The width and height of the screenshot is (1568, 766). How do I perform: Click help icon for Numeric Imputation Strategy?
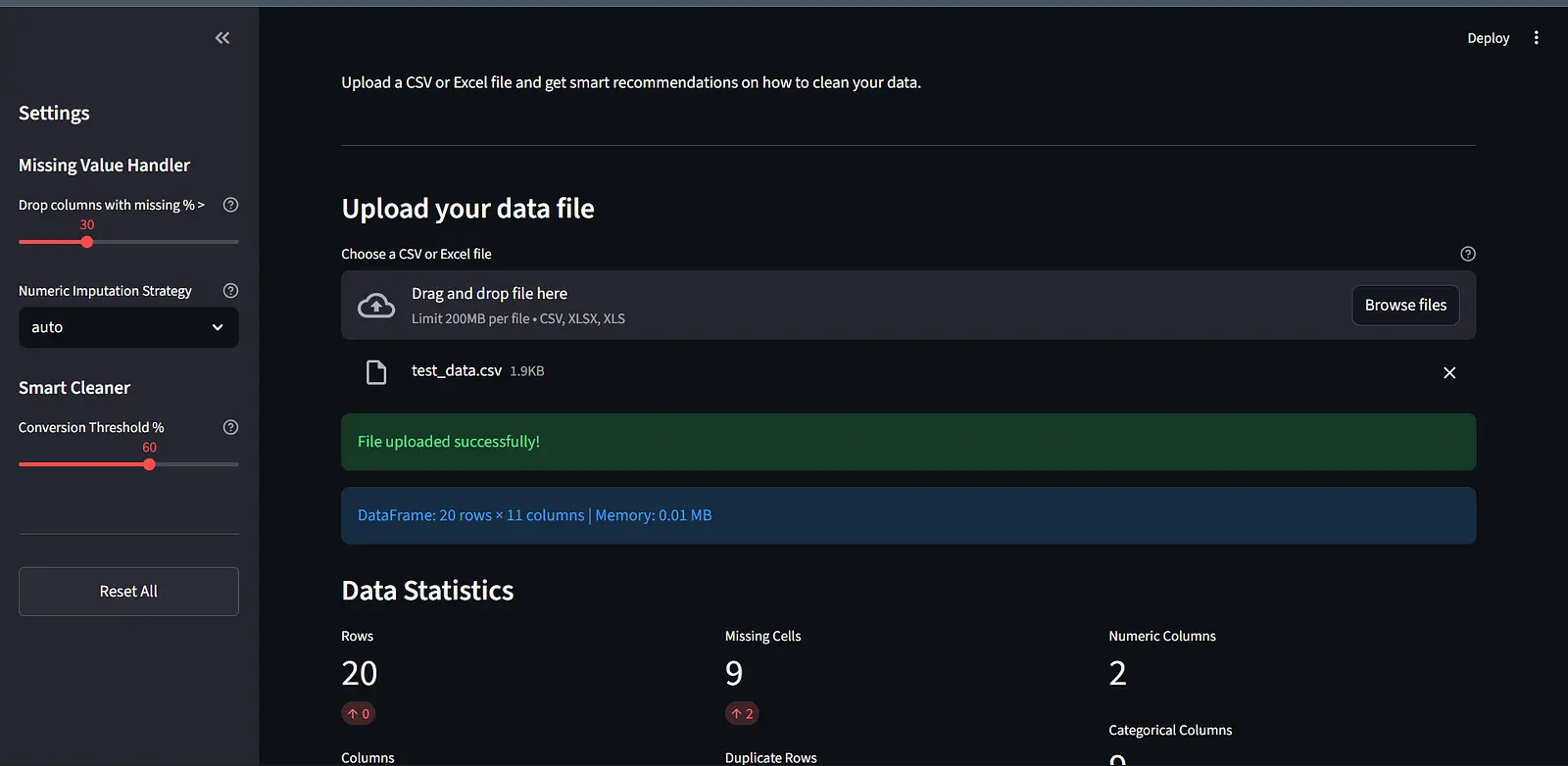230,291
